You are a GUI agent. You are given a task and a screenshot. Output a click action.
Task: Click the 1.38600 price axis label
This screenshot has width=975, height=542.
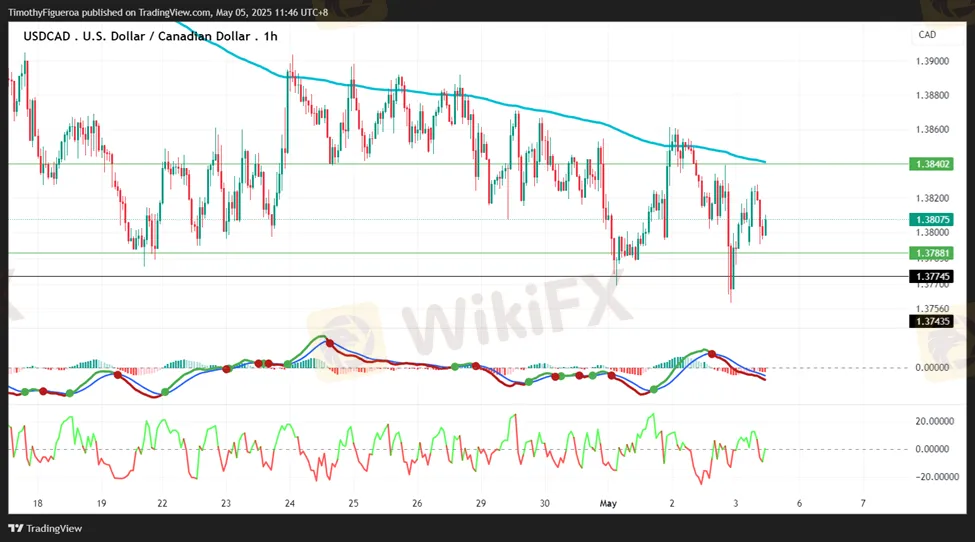pyautogui.click(x=932, y=130)
